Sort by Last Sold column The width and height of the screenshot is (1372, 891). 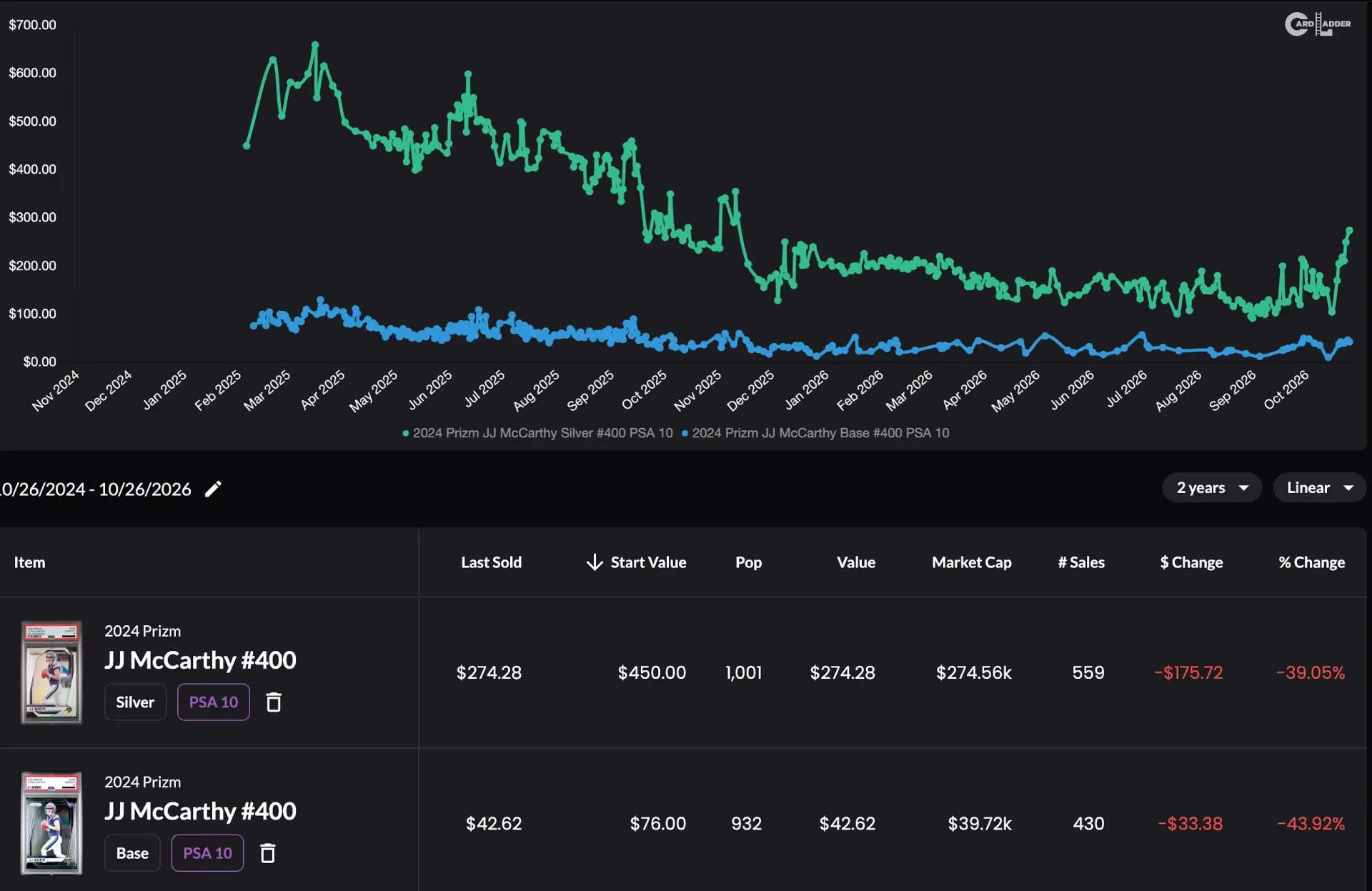click(491, 562)
